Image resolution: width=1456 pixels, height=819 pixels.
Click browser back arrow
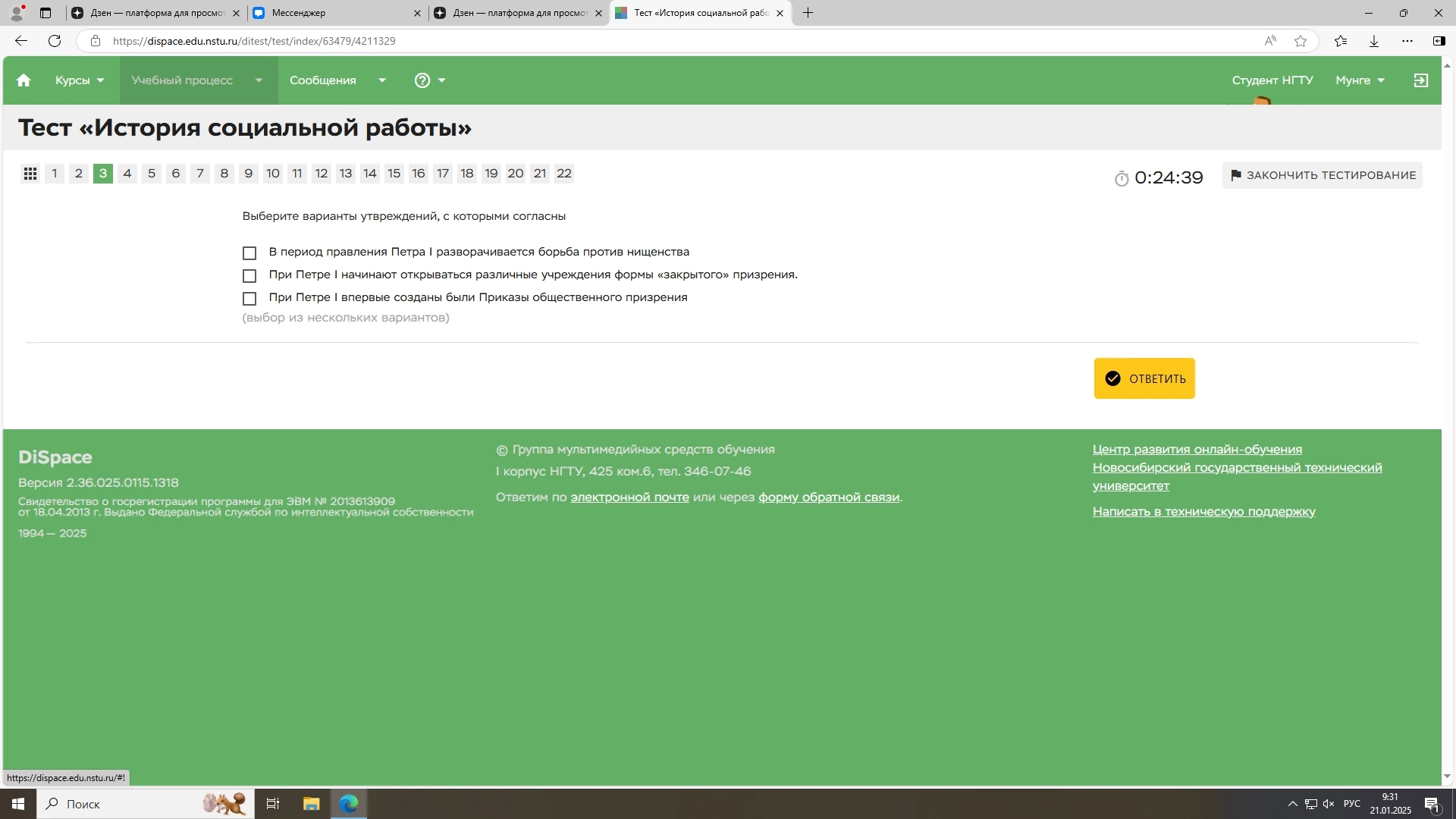coord(21,41)
